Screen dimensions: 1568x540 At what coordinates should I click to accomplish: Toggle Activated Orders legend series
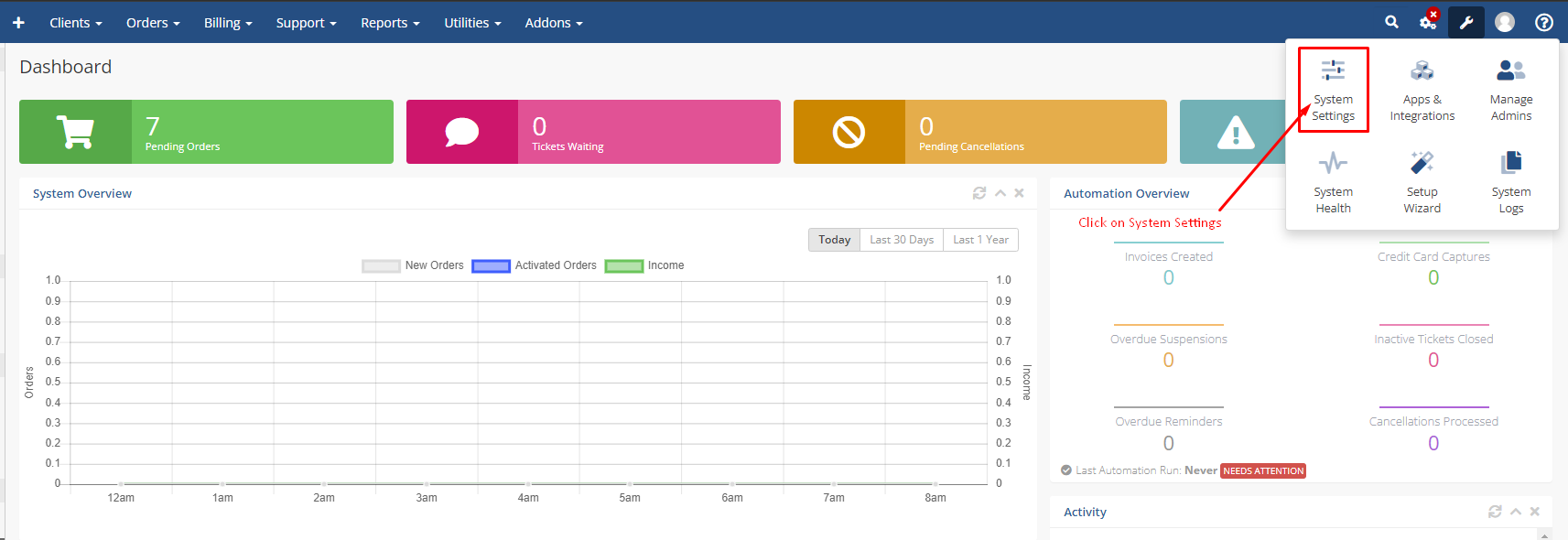534,265
